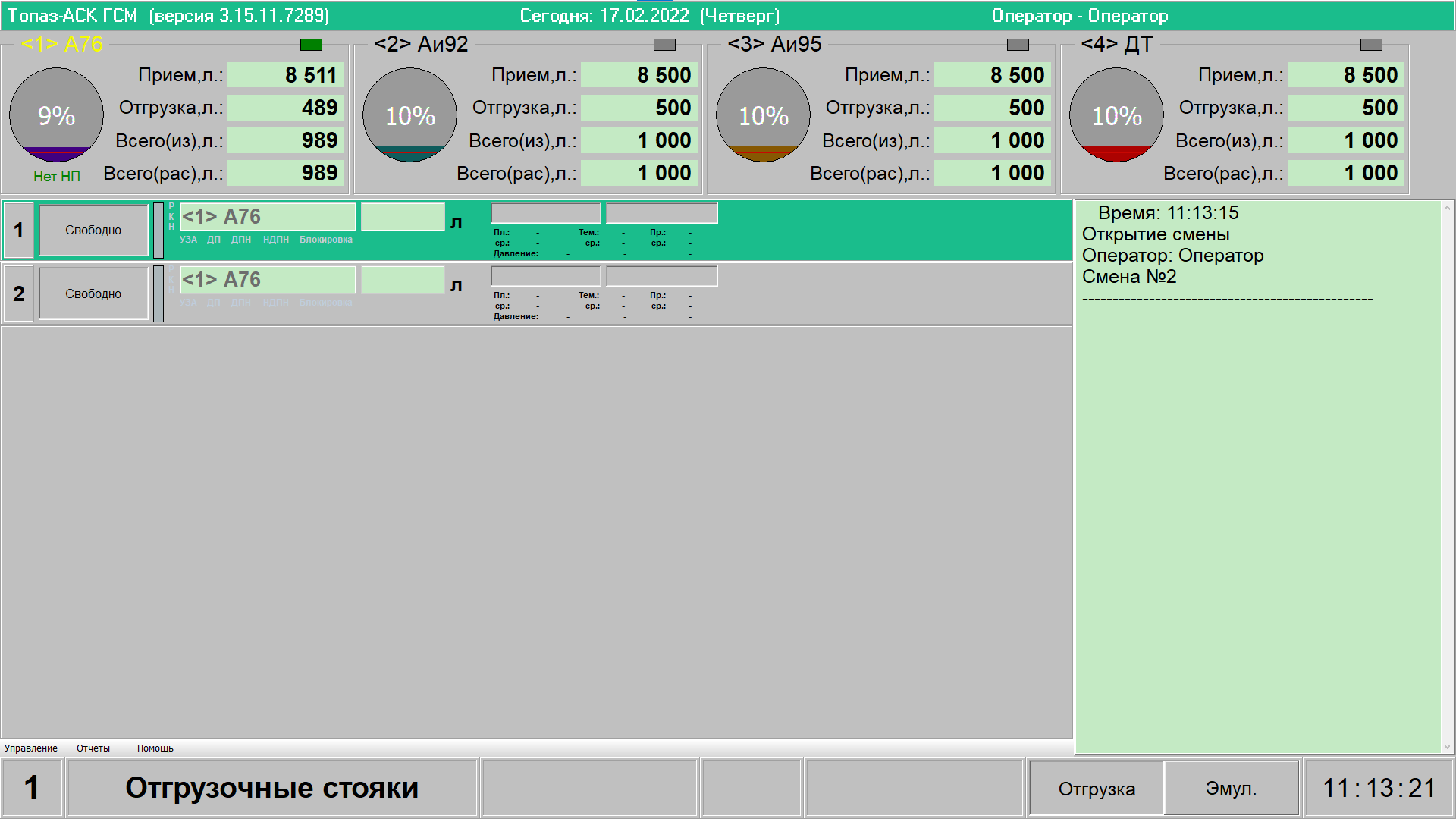Click the Прием value 8 511 for А76
This screenshot has height=819, width=1456.
tap(286, 75)
